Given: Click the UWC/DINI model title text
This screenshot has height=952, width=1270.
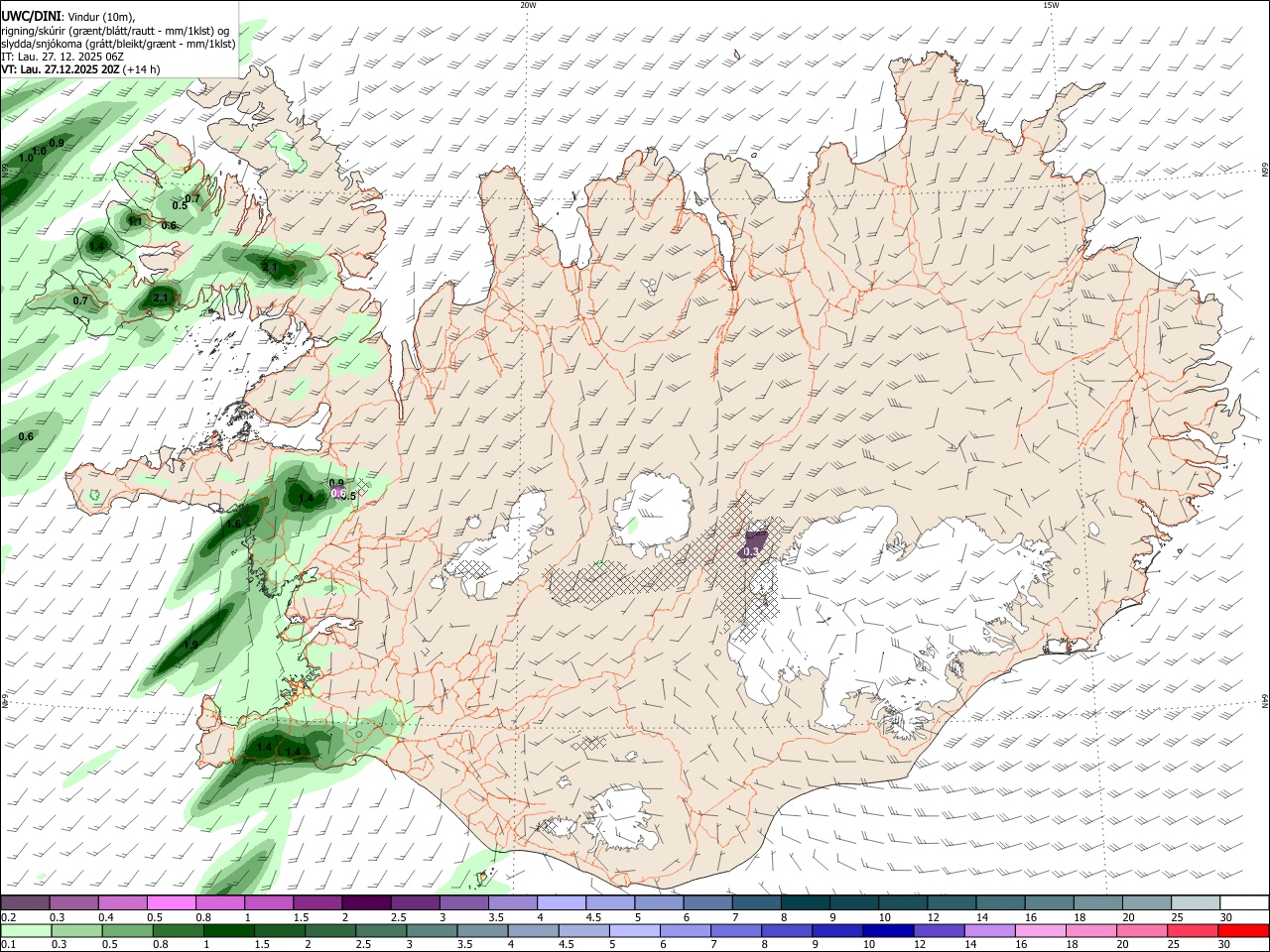Looking at the screenshot, I should [32, 16].
